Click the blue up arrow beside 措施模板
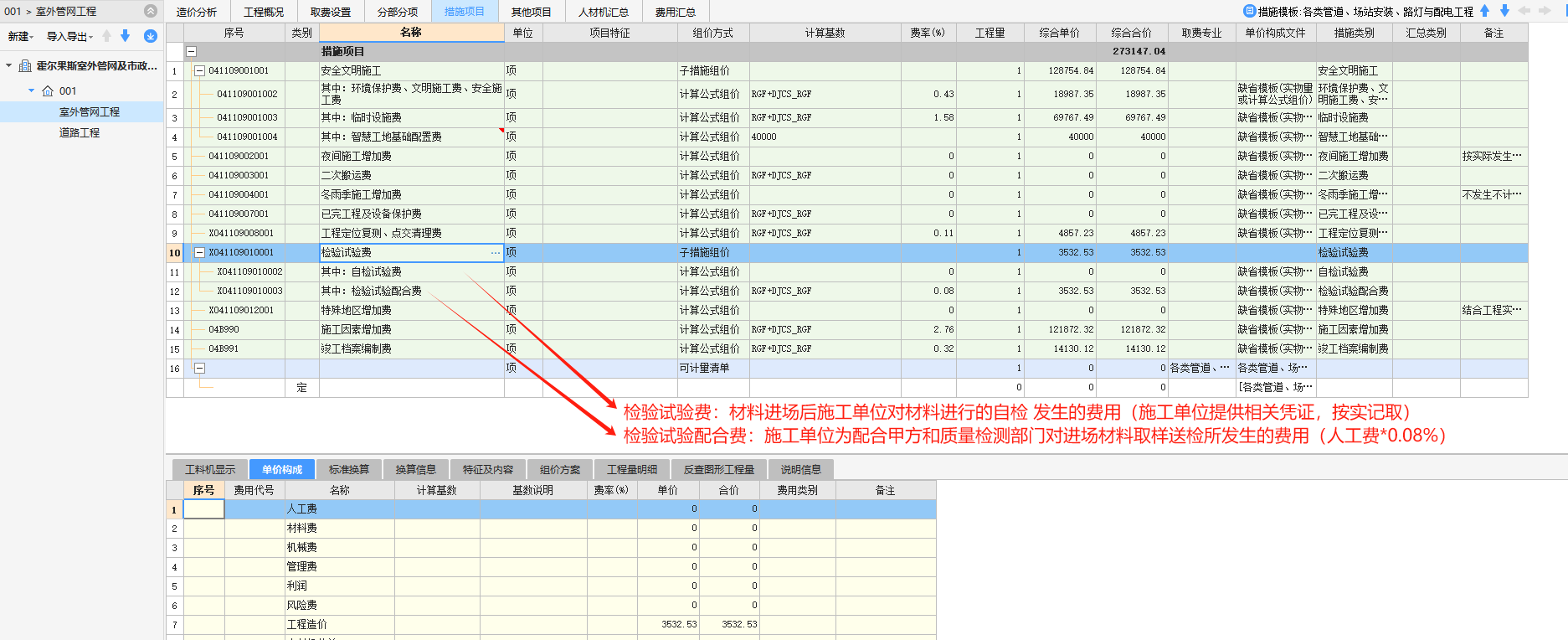1568x640 pixels. (x=1485, y=11)
